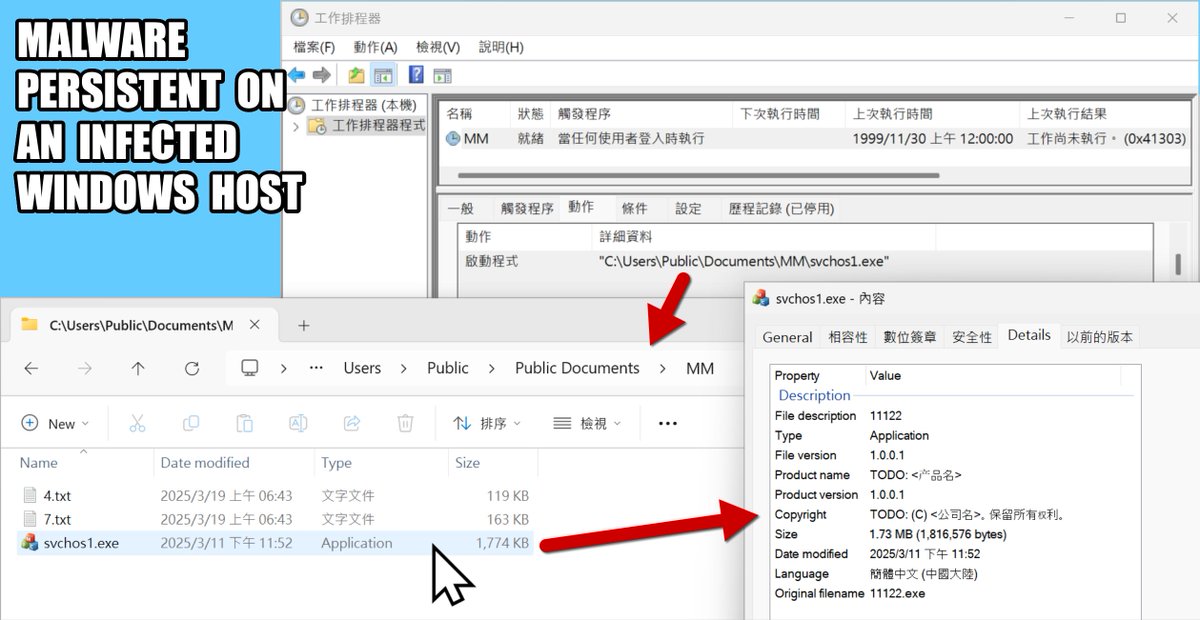This screenshot has width=1200, height=620.
Task: Switch to the 動作 tab in task details
Action: (581, 207)
